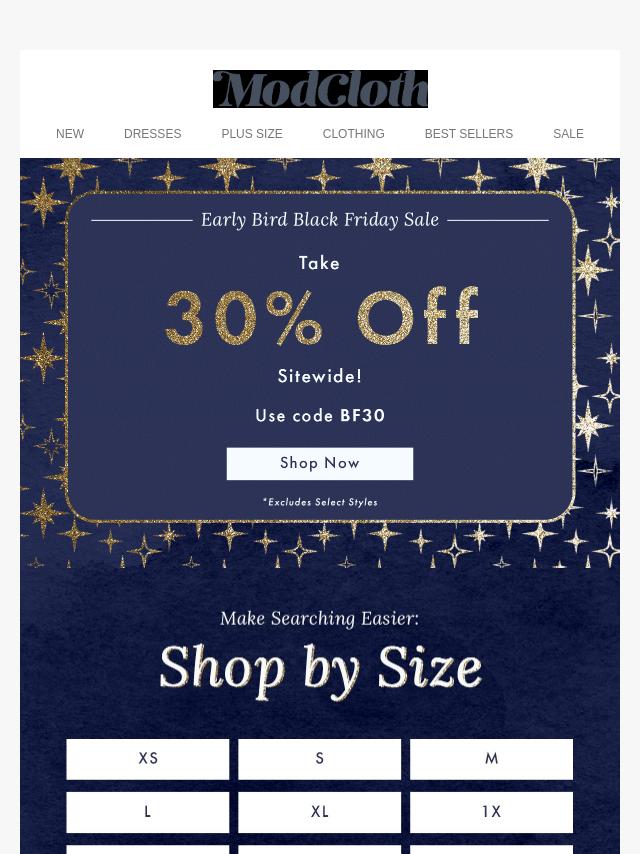Image resolution: width=640 pixels, height=854 pixels.
Task: Click the ModCloth logo
Action: coord(320,89)
